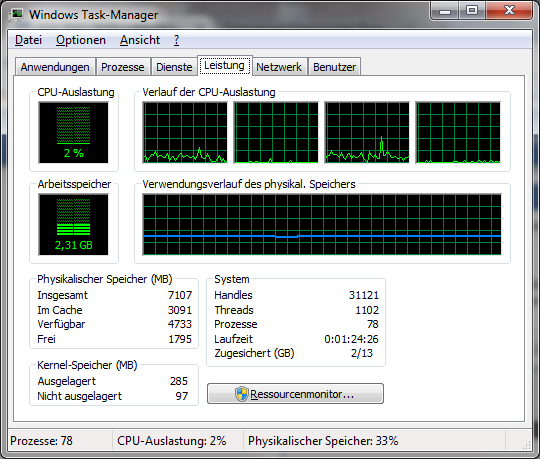Click the Kernel-Speicher (MB) group label

[x=87, y=365]
